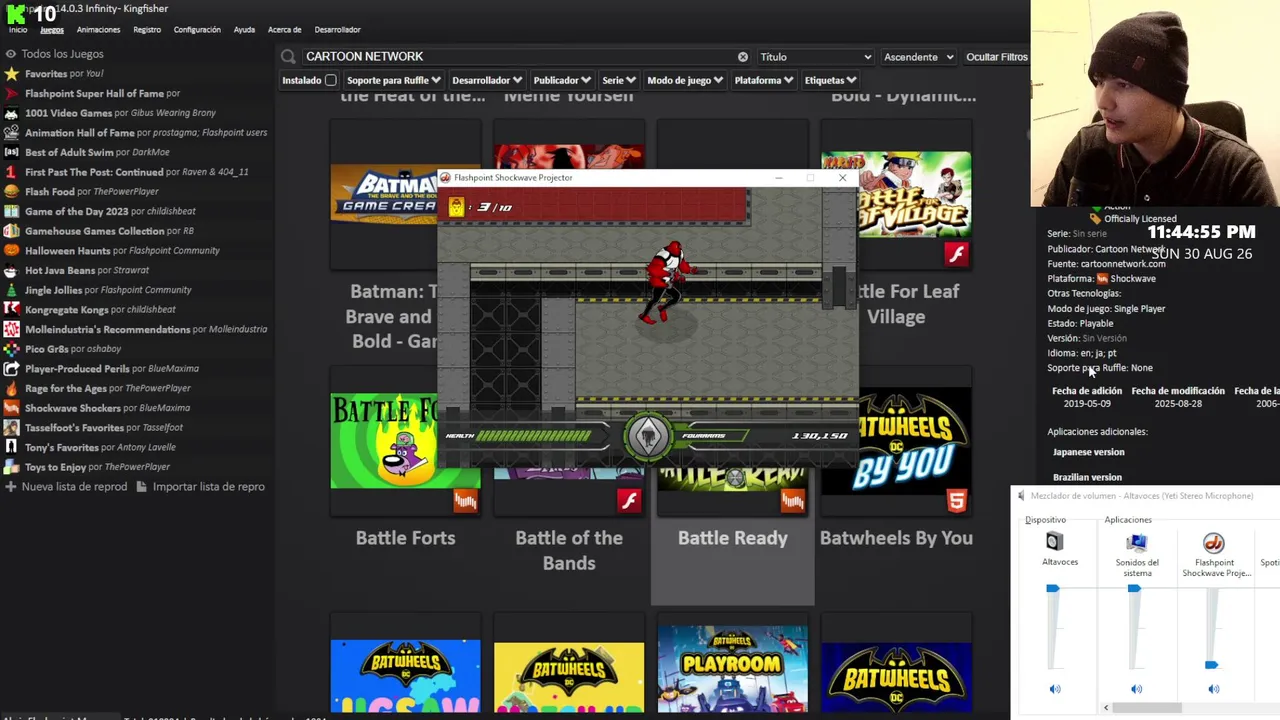
Task: Launch the Brazilian version additional app
Action: [1087, 477]
